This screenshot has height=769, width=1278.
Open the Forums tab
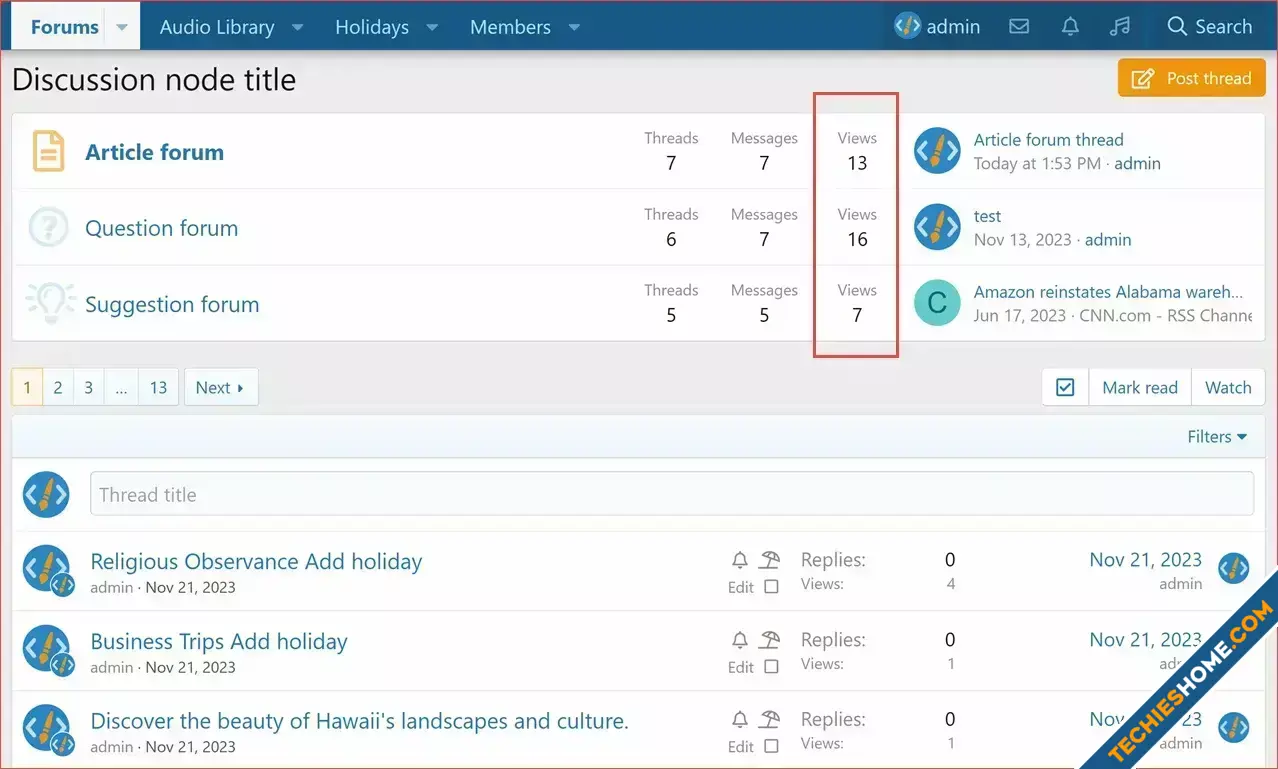pyautogui.click(x=64, y=27)
